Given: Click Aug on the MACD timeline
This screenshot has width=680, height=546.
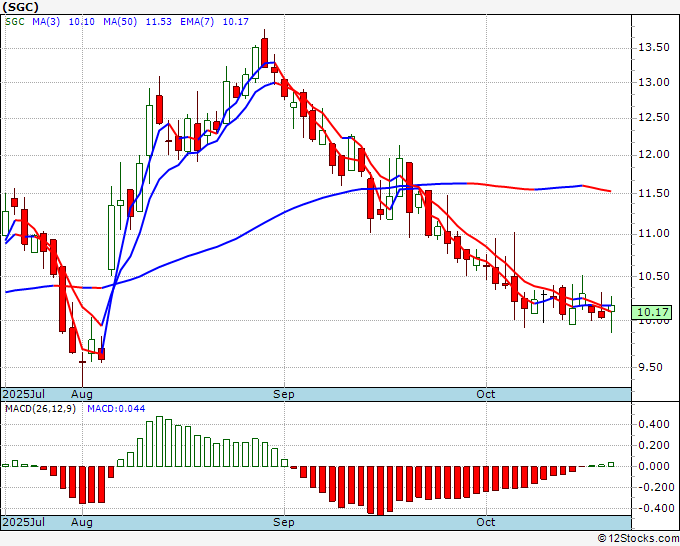Looking at the screenshot, I should click(82, 522).
